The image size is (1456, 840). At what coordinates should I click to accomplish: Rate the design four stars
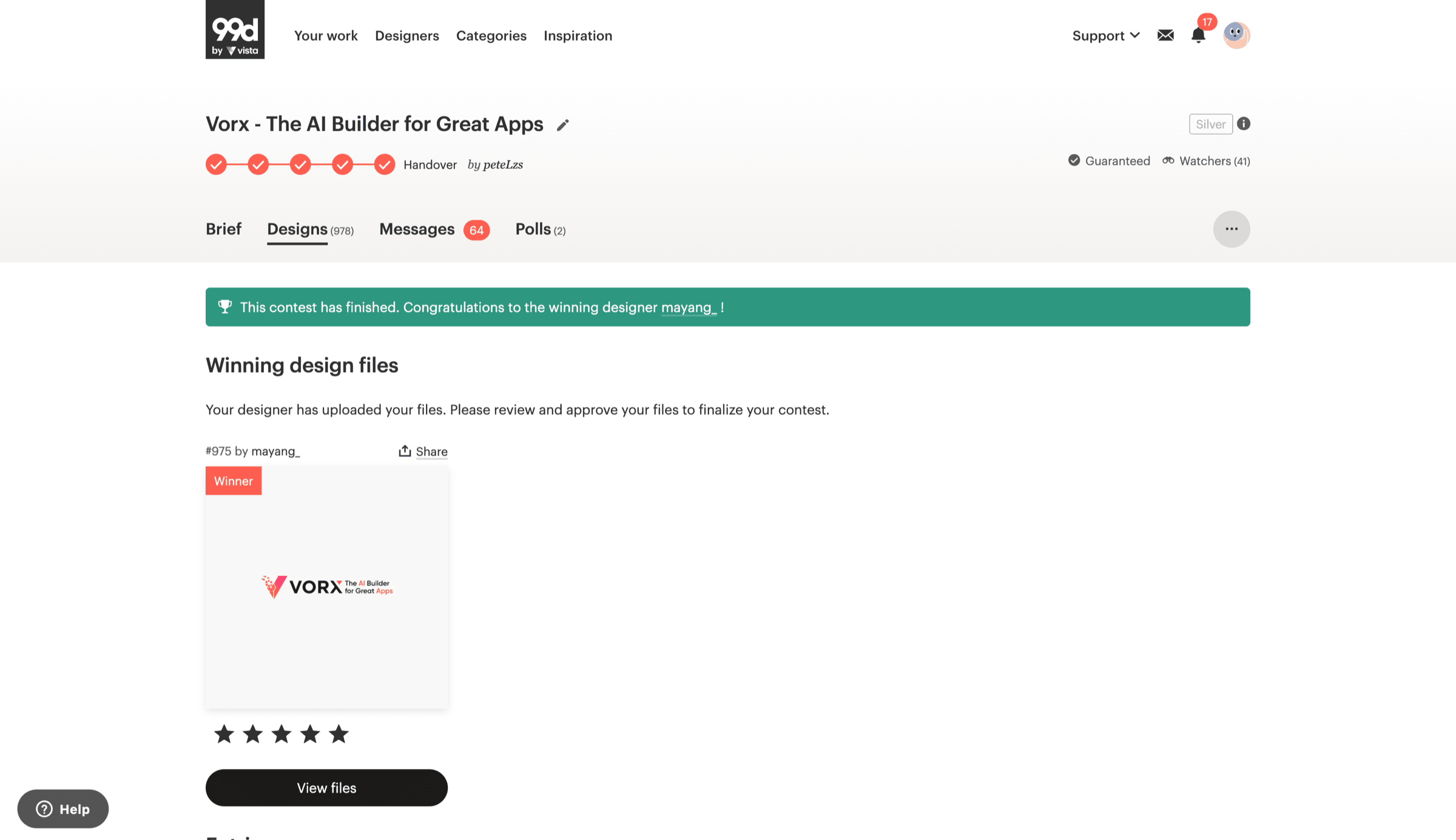pyautogui.click(x=310, y=734)
